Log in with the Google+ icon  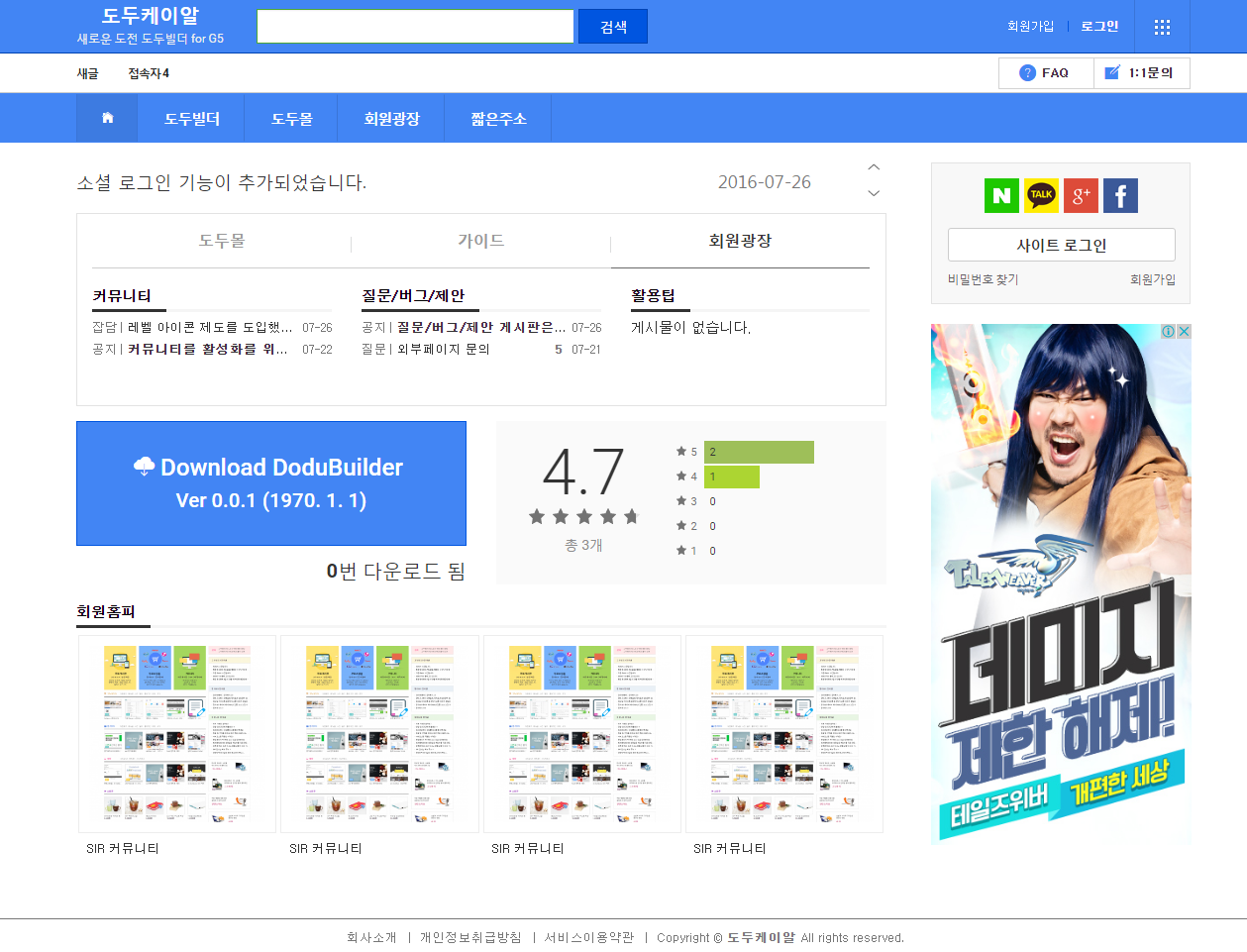1081,195
